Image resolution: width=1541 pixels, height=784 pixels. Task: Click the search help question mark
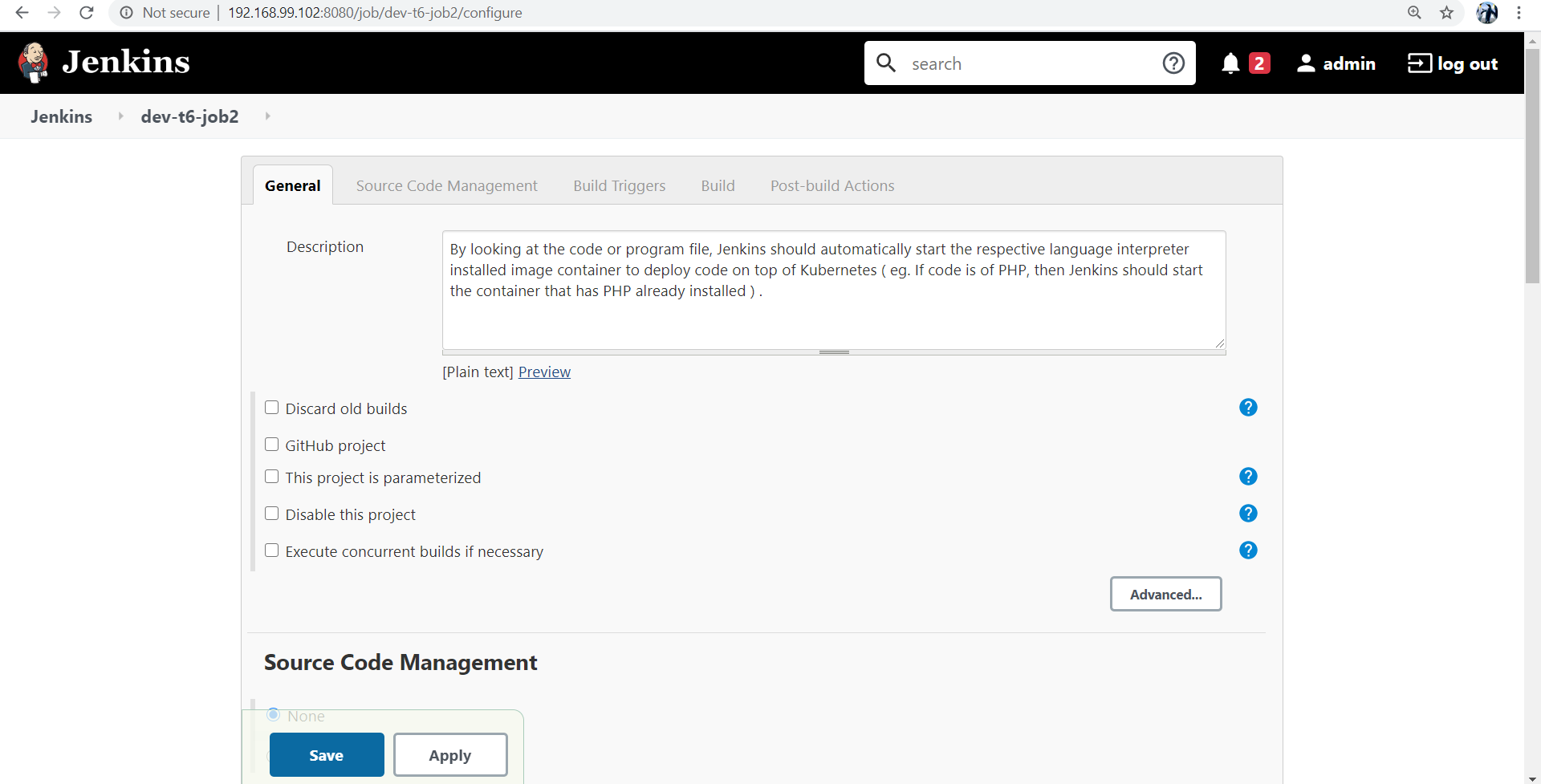(x=1173, y=63)
